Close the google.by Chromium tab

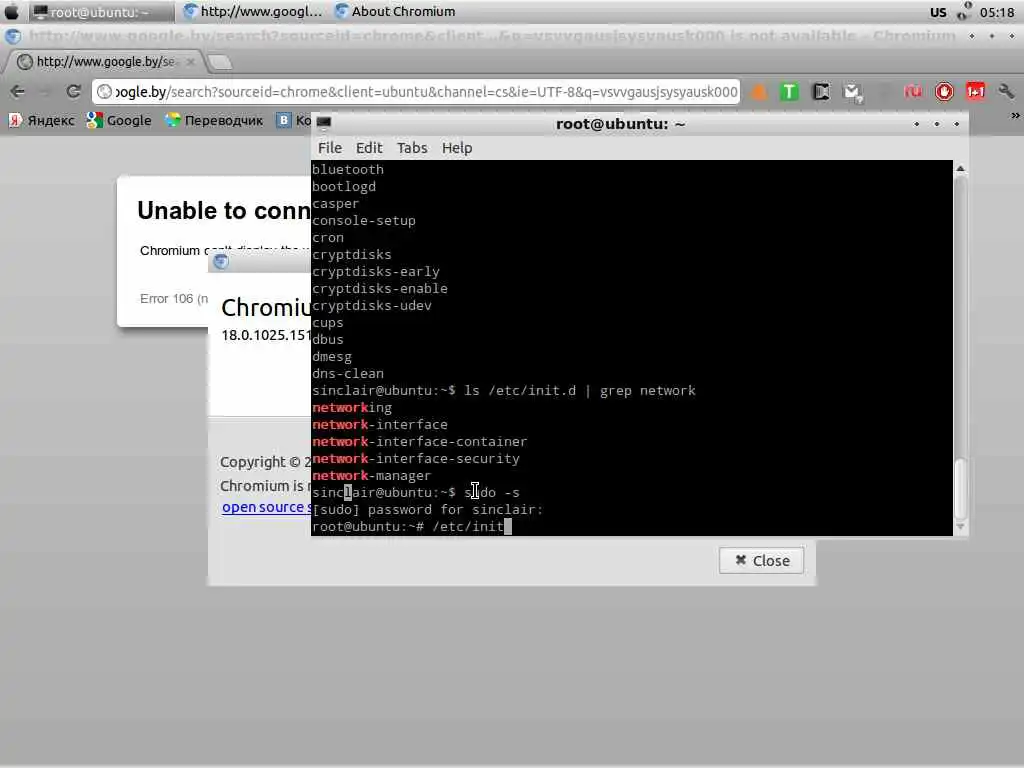(x=190, y=61)
